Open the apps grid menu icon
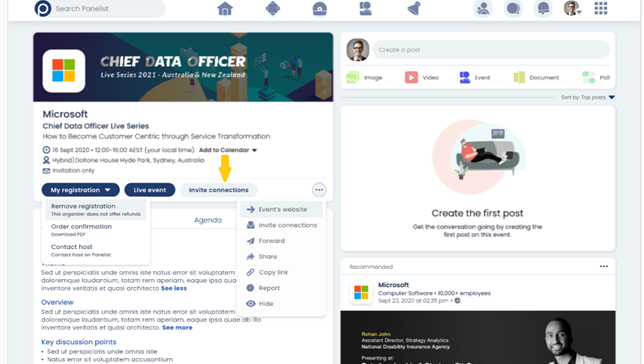Screen dimensions: 644x364 [600, 8]
